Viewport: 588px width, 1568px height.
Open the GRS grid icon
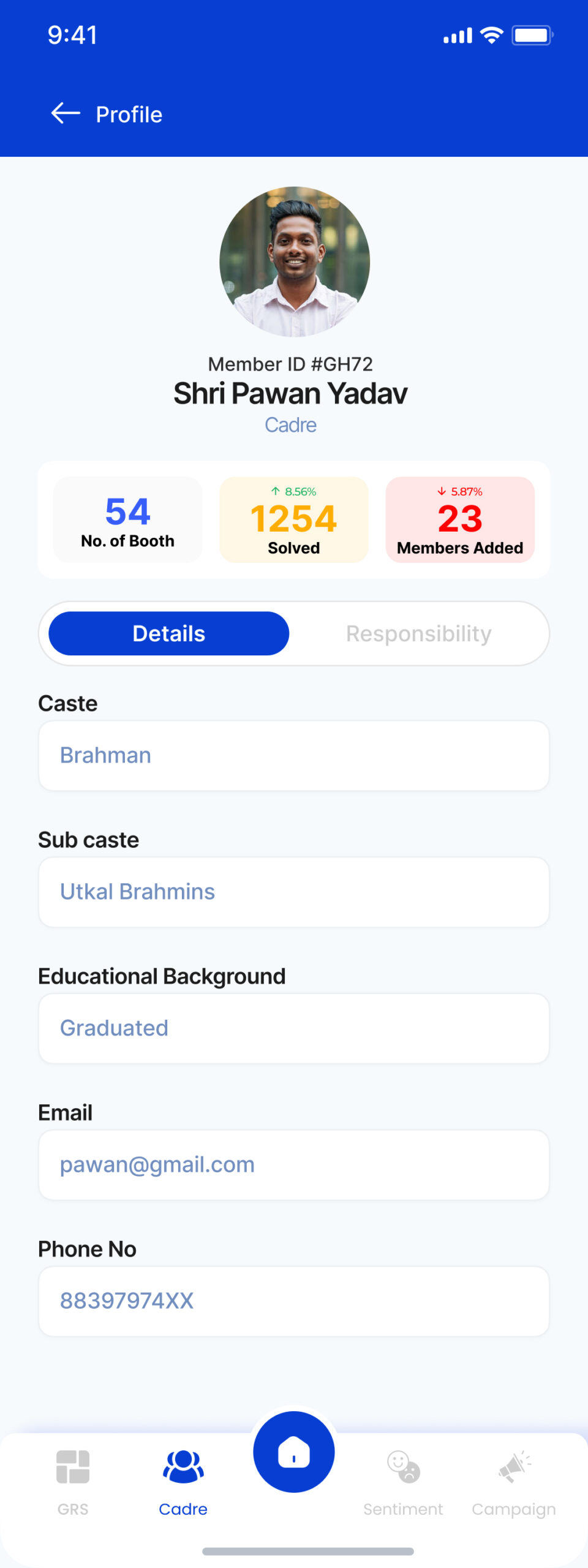click(73, 1467)
